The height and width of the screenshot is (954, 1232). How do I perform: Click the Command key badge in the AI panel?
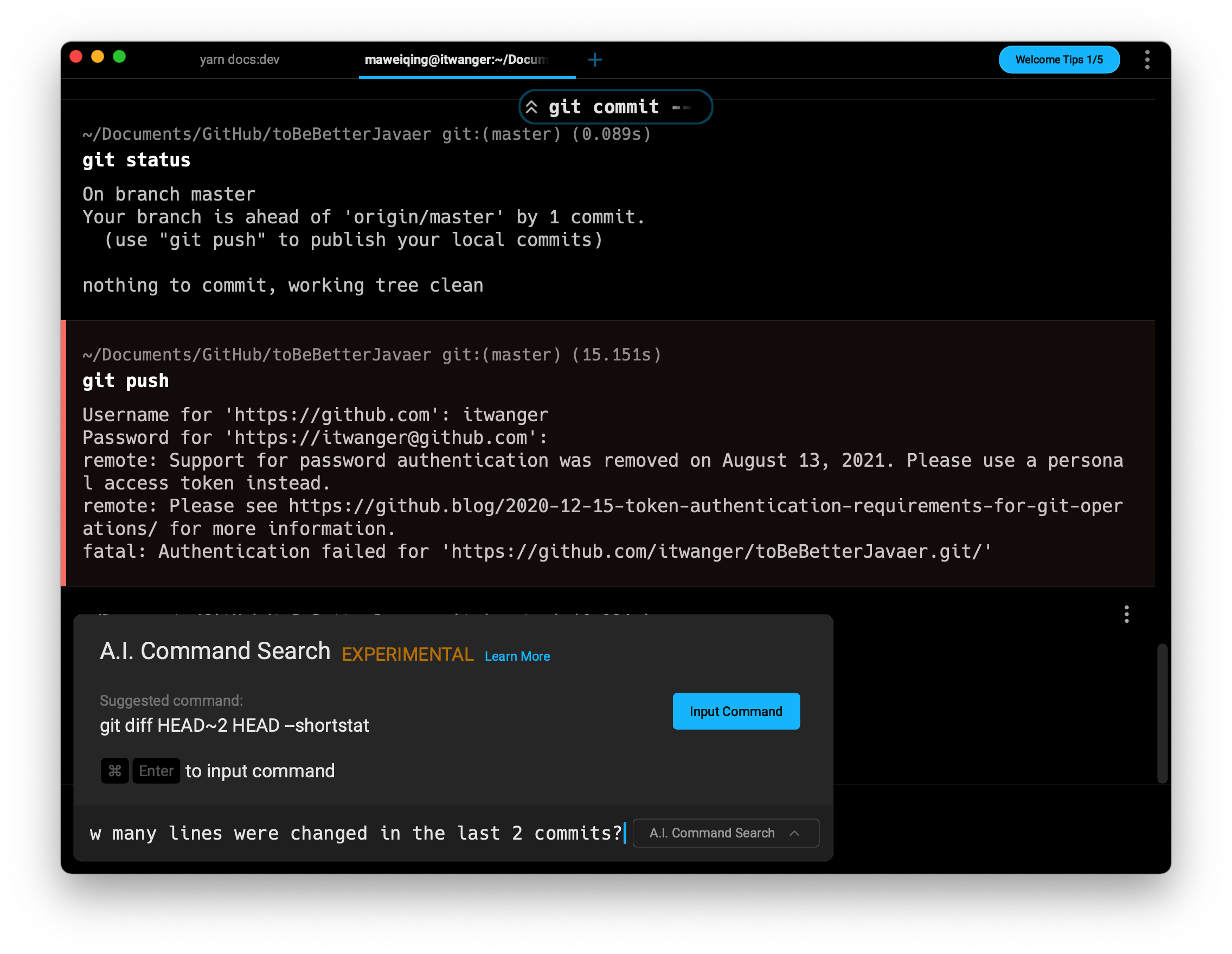(x=114, y=771)
